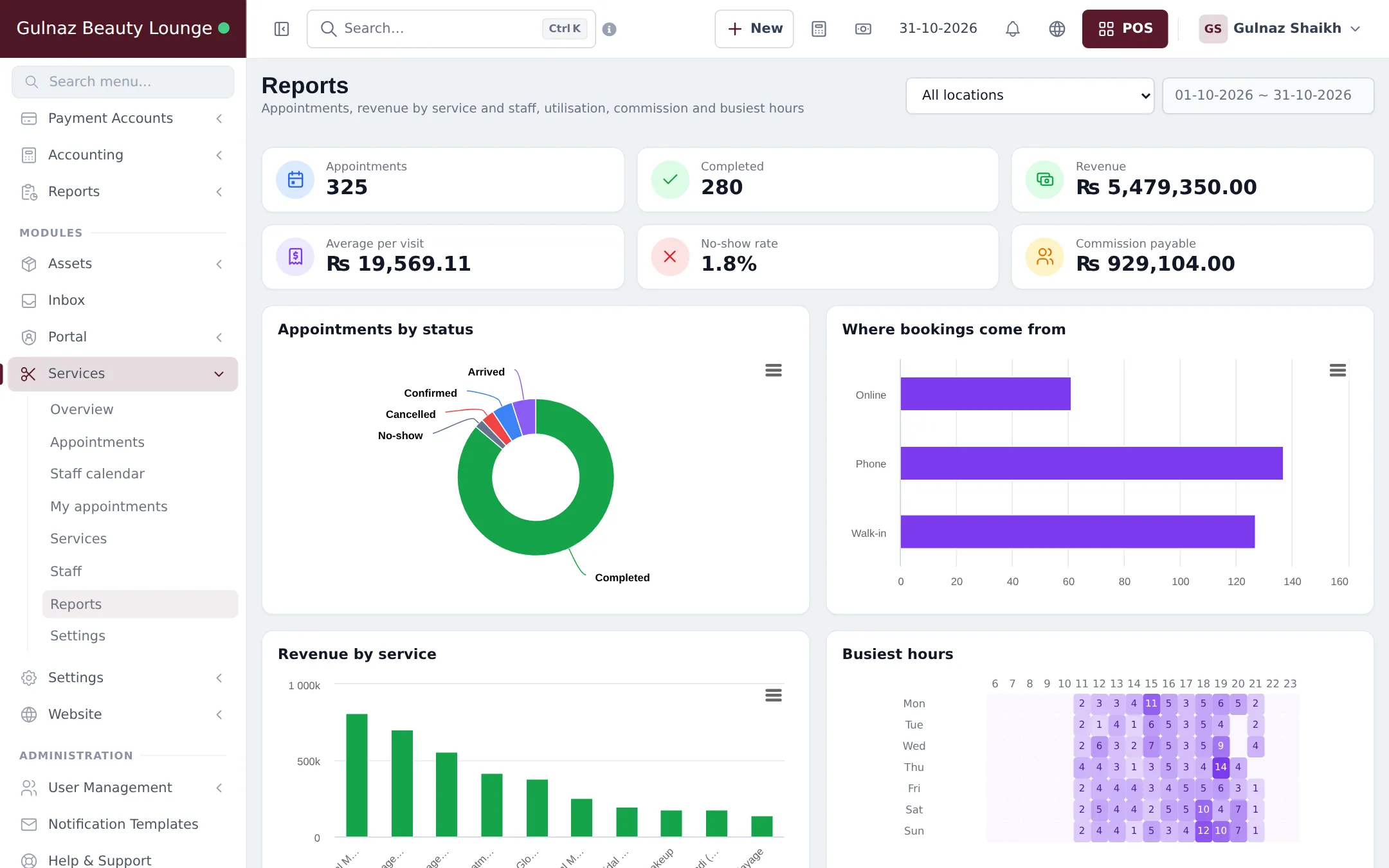Image resolution: width=1389 pixels, height=868 pixels.
Task: Click the Online bookings bar
Action: (x=985, y=393)
